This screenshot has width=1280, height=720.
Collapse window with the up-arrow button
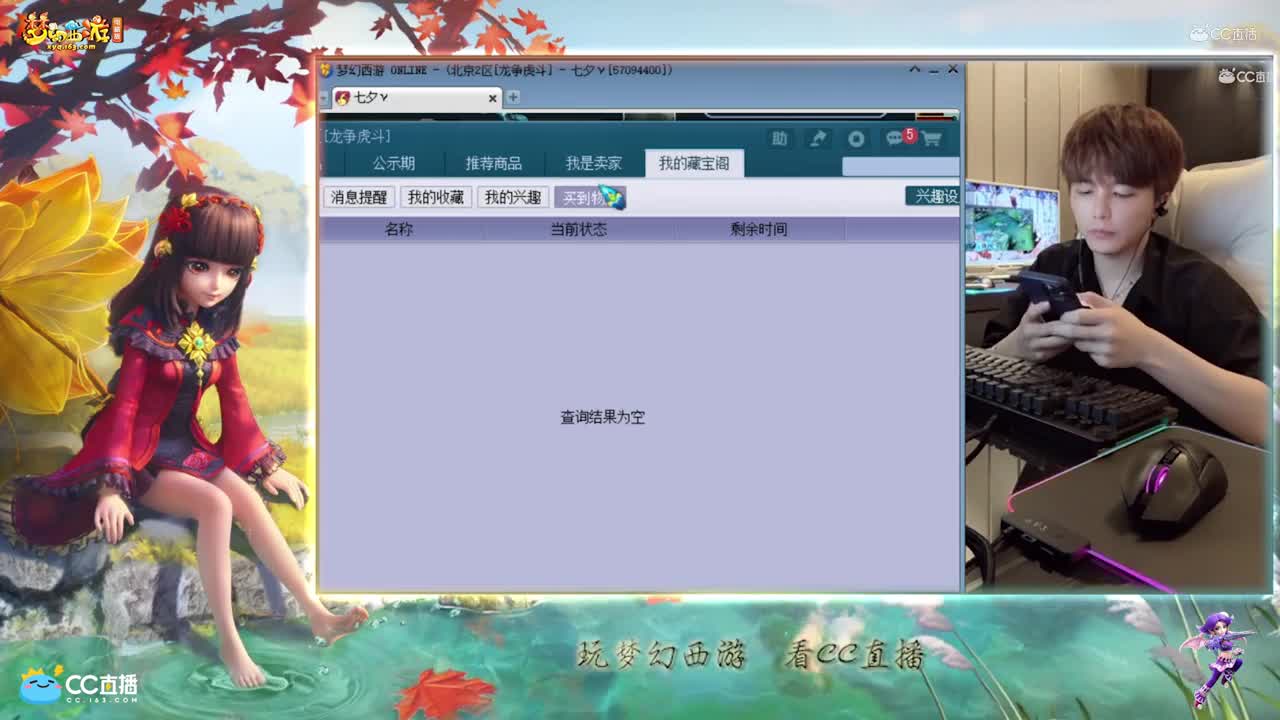(x=914, y=69)
